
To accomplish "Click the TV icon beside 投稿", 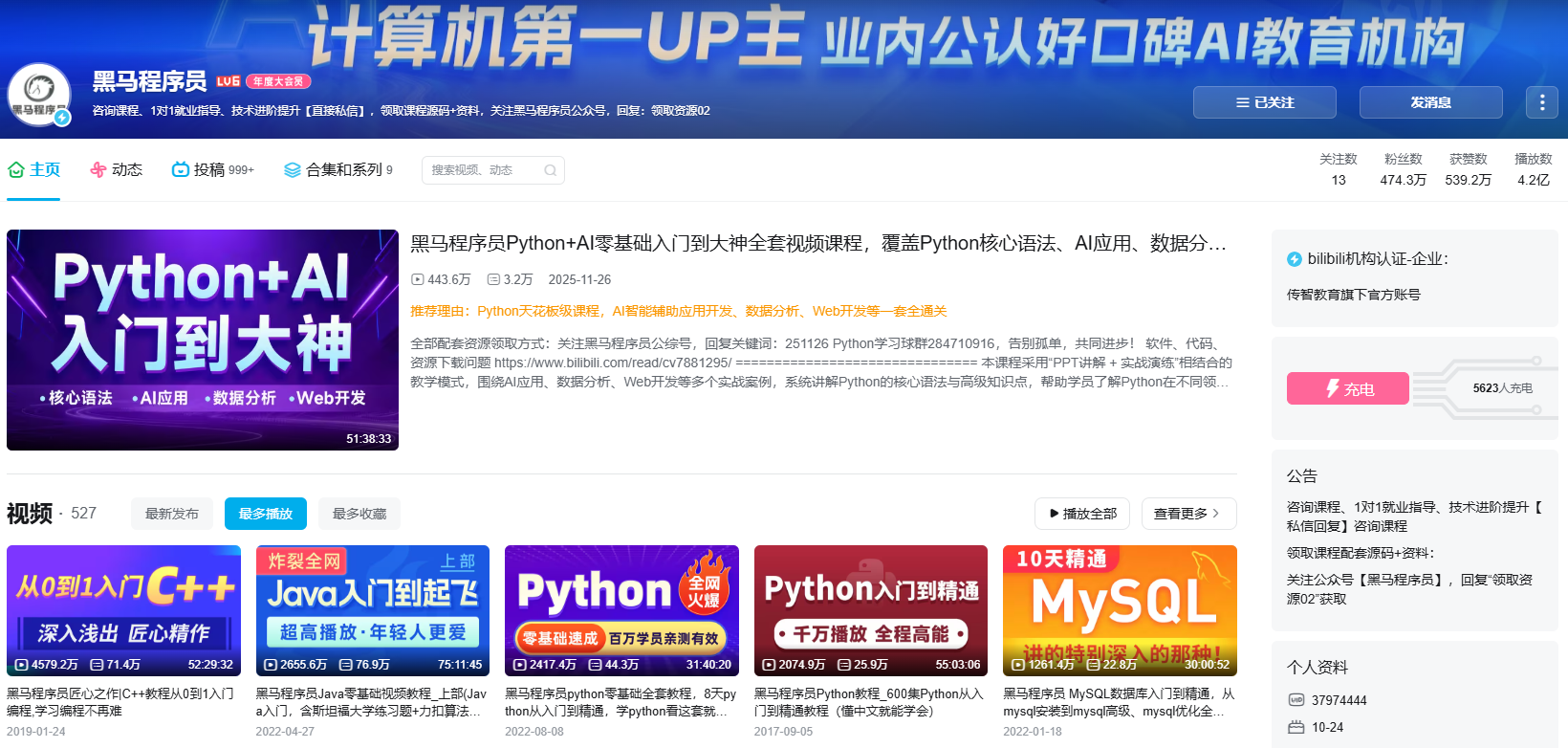I will (180, 169).
